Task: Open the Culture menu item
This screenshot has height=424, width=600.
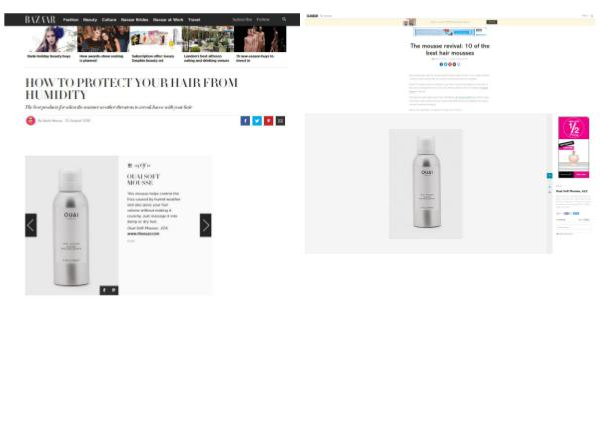Action: click(x=109, y=20)
